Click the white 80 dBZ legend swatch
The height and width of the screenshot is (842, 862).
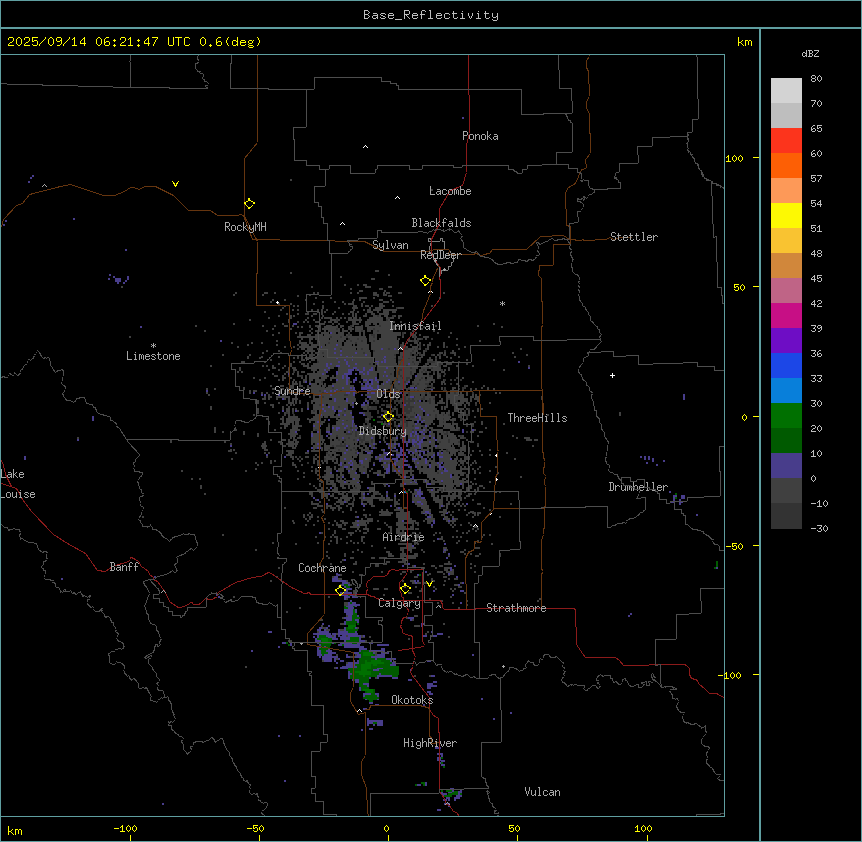786,91
